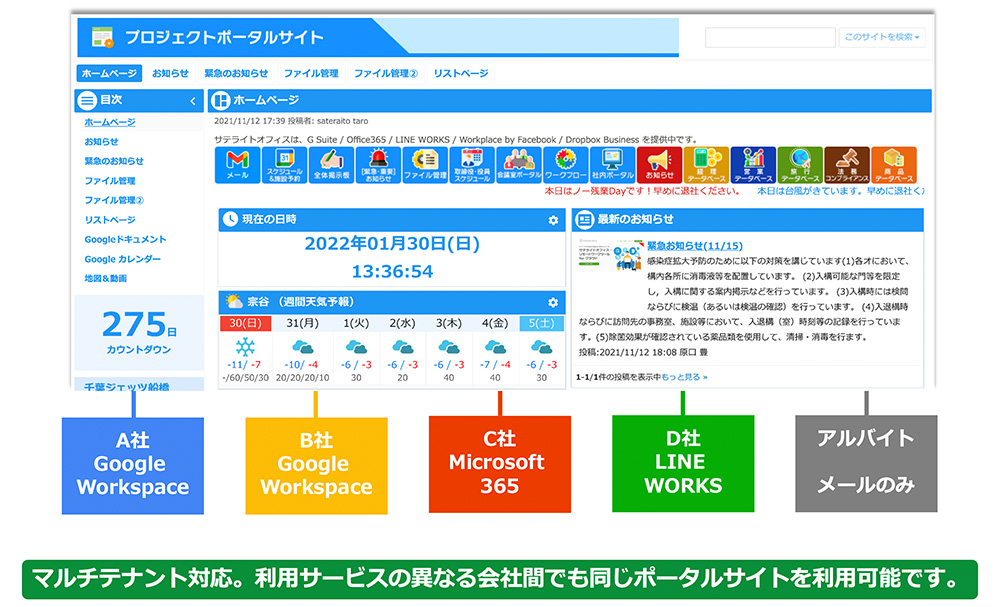Click the 1-1/1件の投稿を表示中 count text
The image size is (1000, 607).
618,377
